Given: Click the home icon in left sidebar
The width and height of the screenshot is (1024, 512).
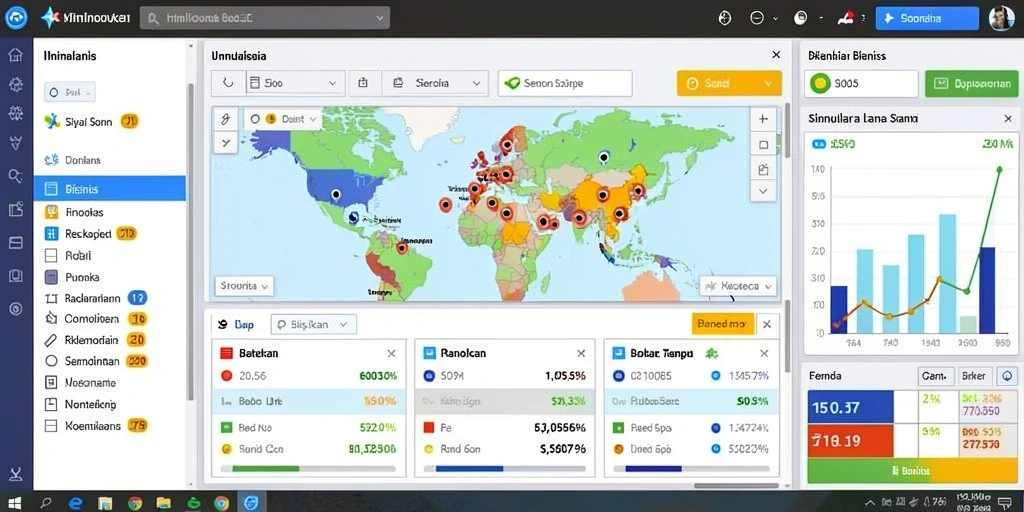Looking at the screenshot, I should pos(16,55).
